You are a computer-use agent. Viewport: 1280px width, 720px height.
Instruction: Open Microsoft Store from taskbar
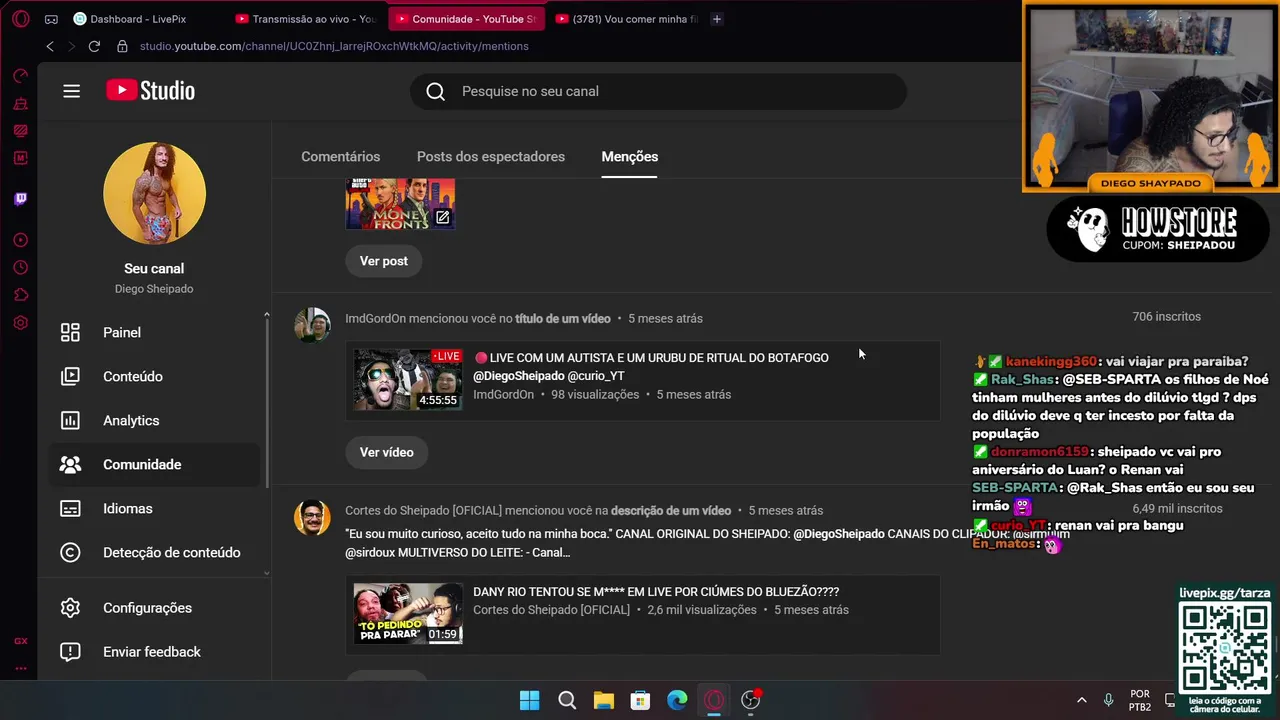pos(641,700)
